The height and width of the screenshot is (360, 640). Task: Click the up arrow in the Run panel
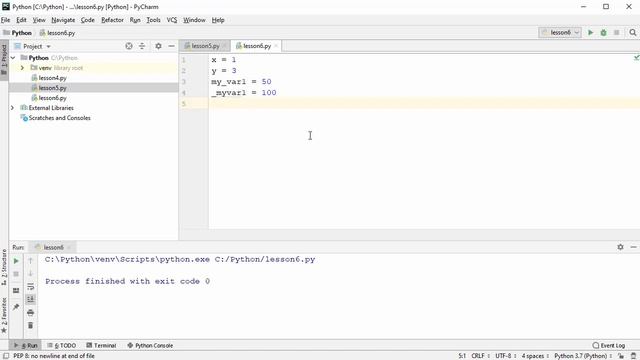[x=30, y=261]
